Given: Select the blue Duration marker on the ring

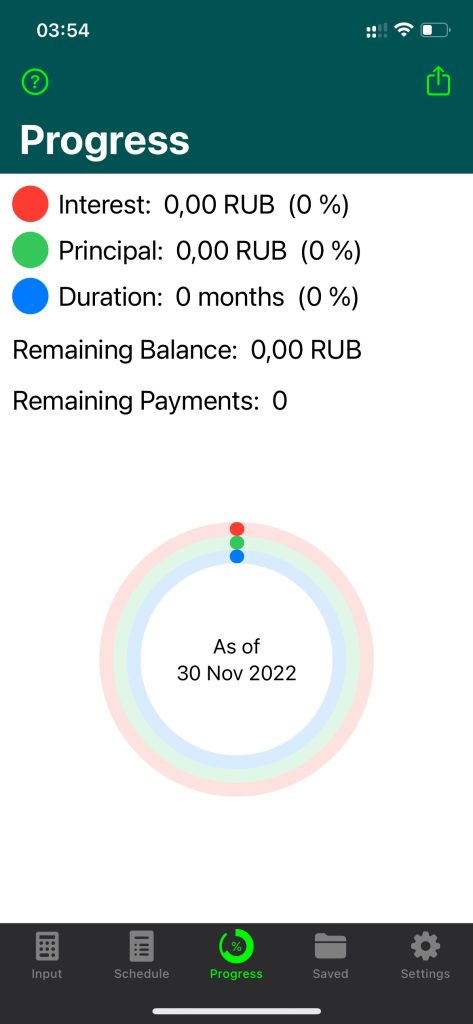Looking at the screenshot, I should click(237, 556).
